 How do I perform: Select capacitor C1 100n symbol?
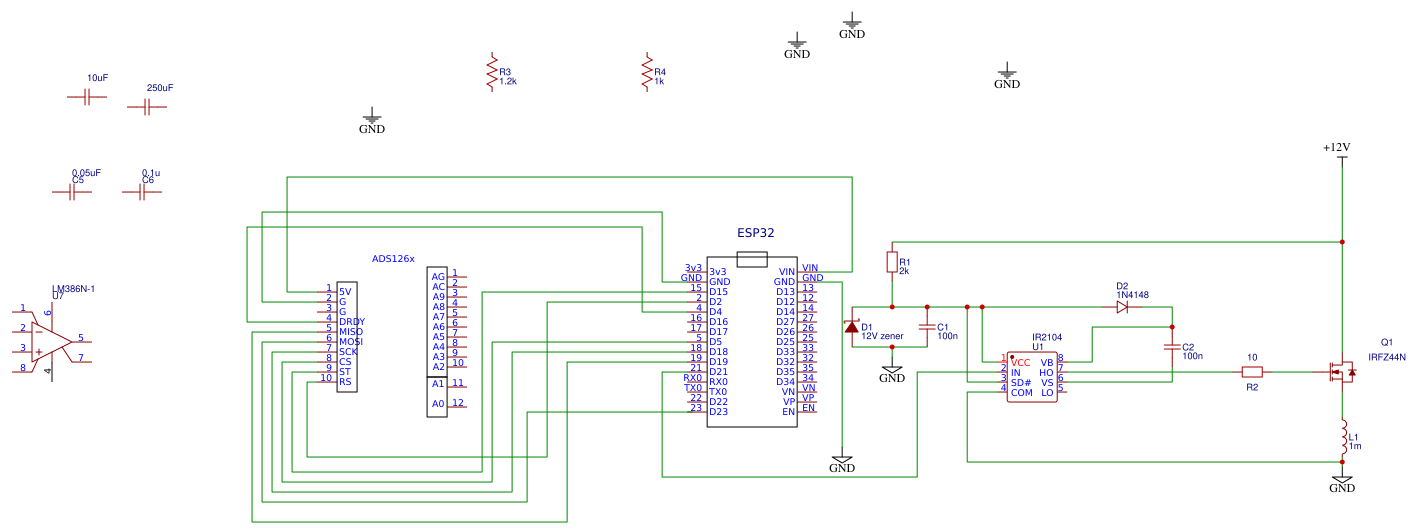pos(927,327)
